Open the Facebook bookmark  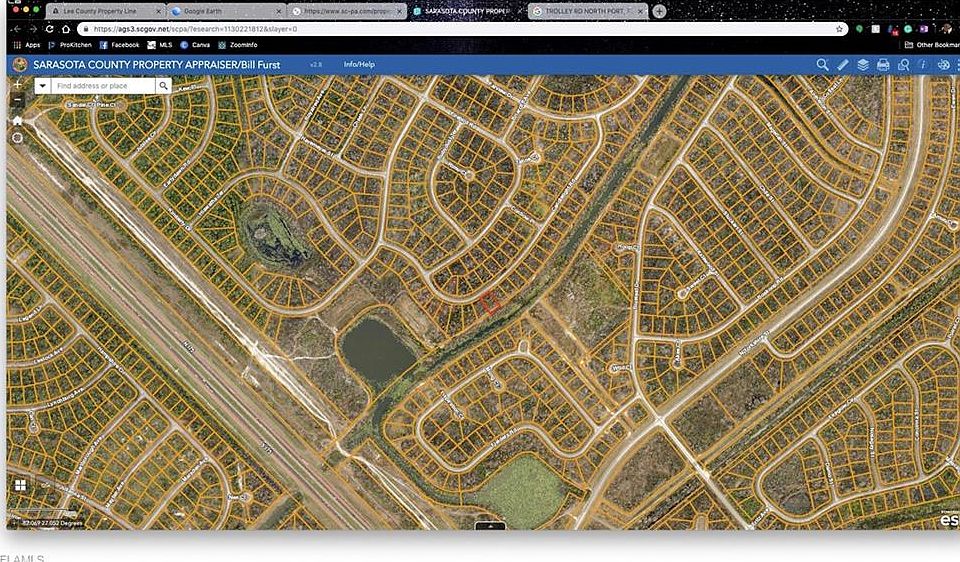119,45
